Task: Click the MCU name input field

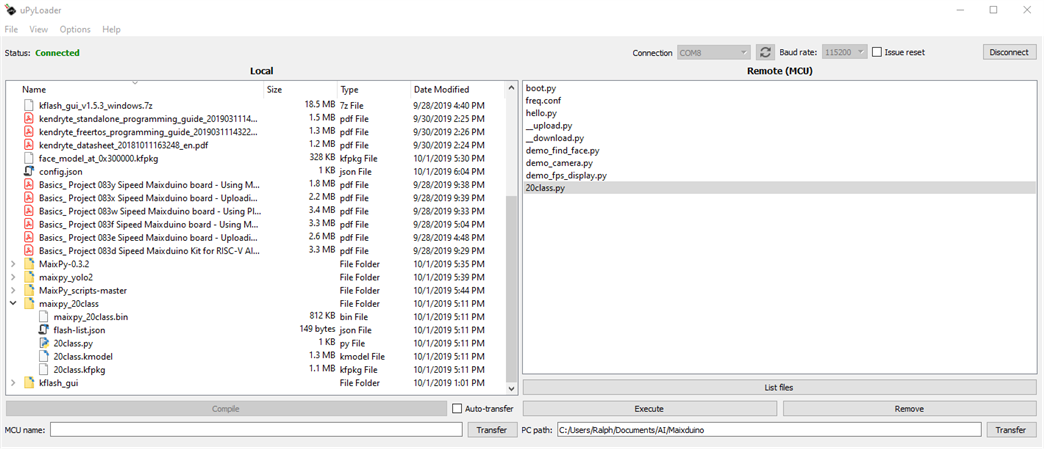Action: coord(256,430)
